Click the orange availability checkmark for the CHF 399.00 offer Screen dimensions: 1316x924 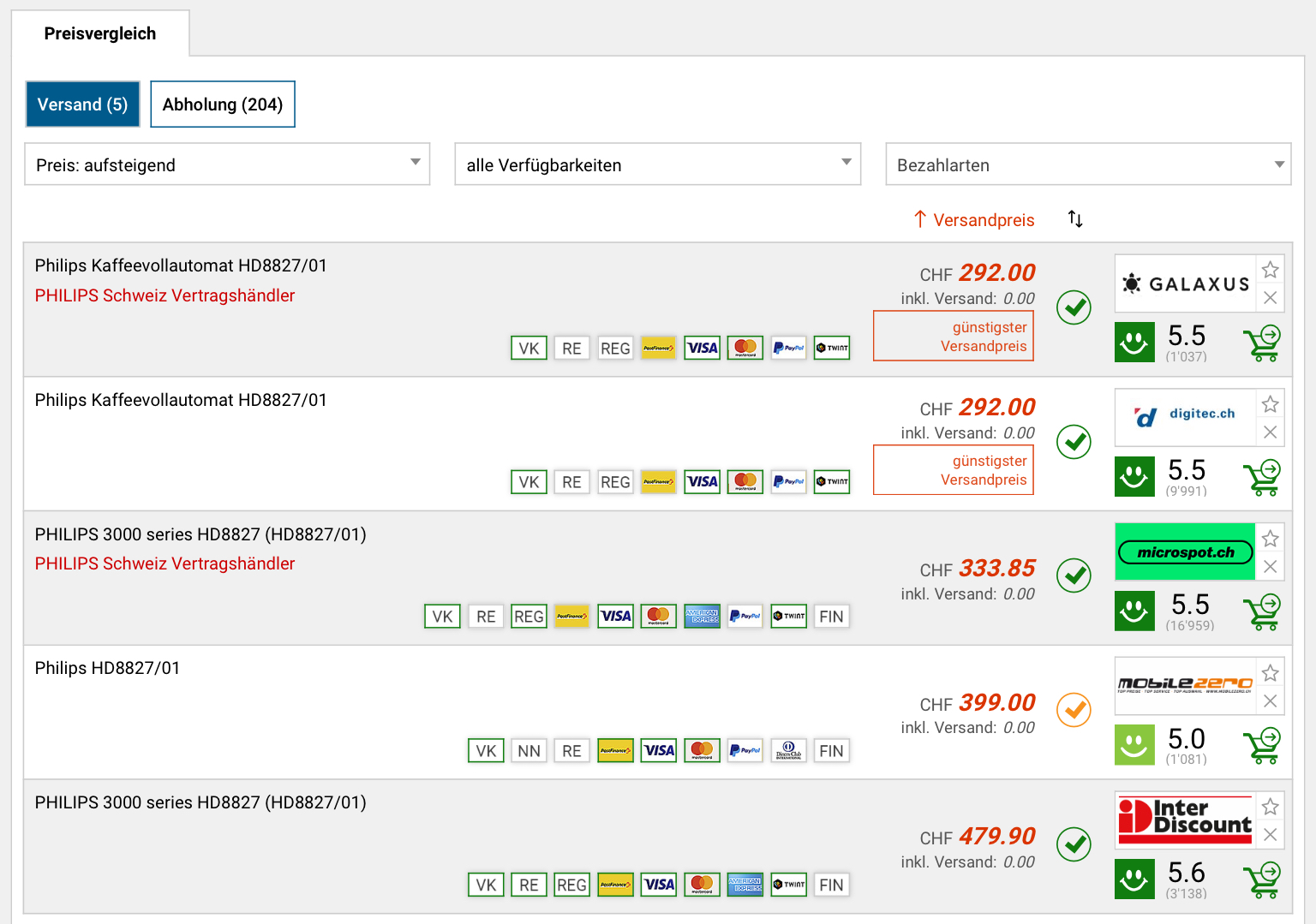point(1073,710)
